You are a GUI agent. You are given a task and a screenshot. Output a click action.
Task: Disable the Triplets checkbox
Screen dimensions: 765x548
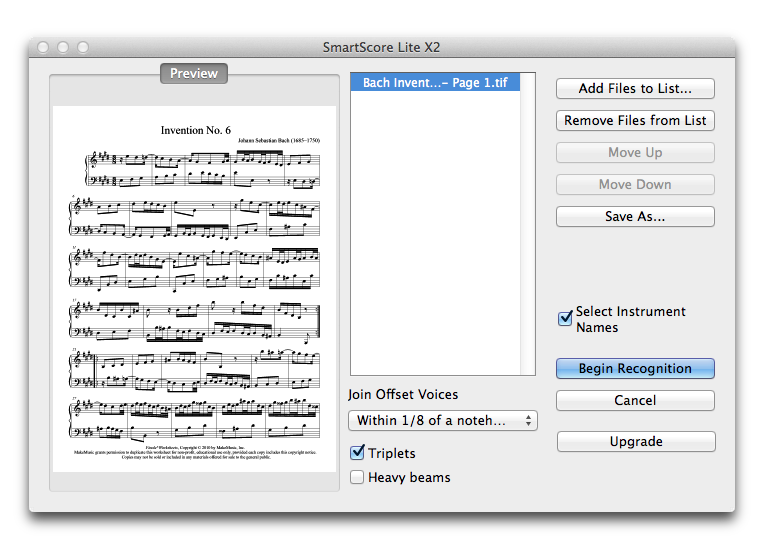[357, 453]
